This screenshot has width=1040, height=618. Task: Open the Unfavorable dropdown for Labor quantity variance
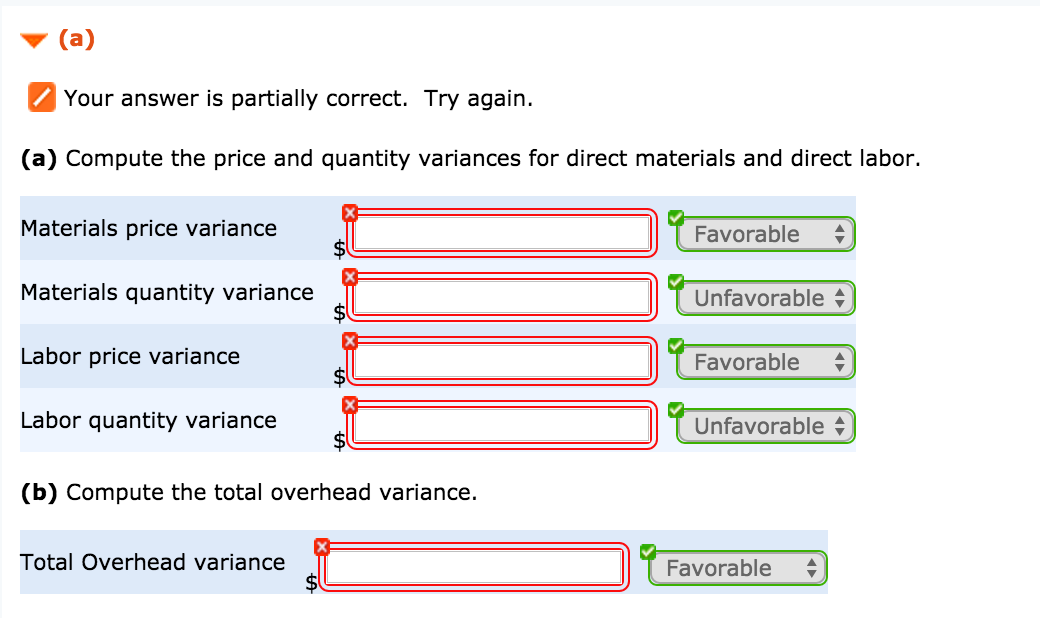point(765,426)
